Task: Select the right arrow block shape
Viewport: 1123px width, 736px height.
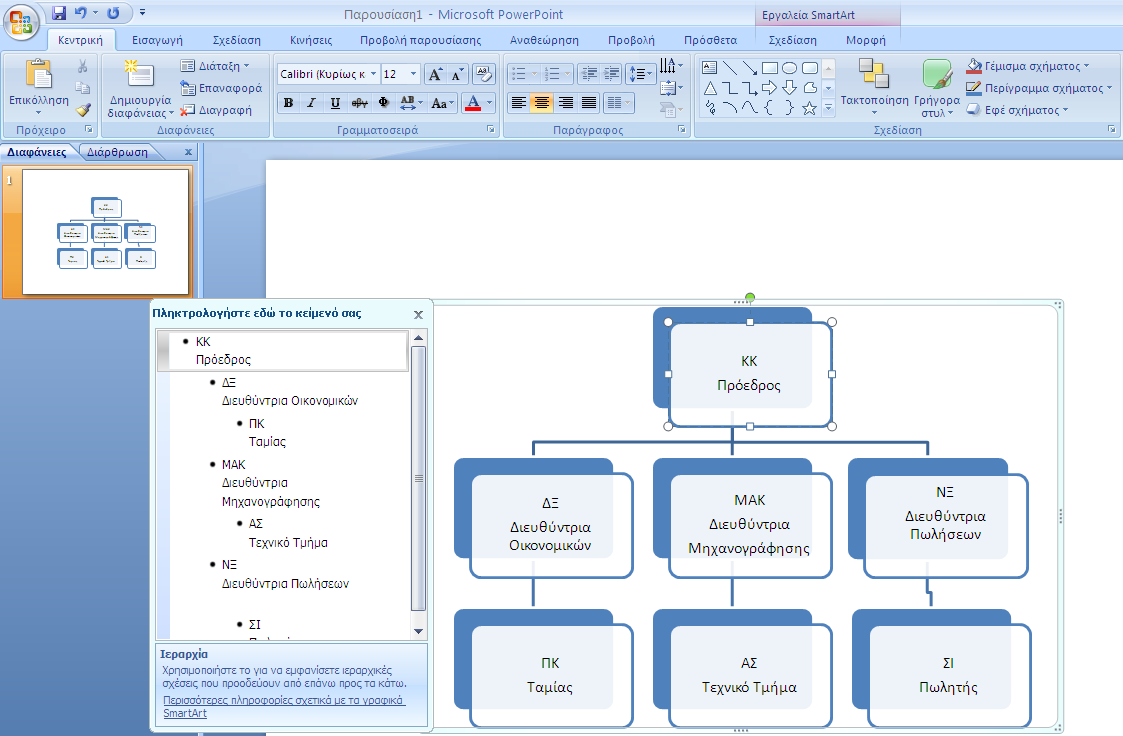Action: tap(770, 88)
